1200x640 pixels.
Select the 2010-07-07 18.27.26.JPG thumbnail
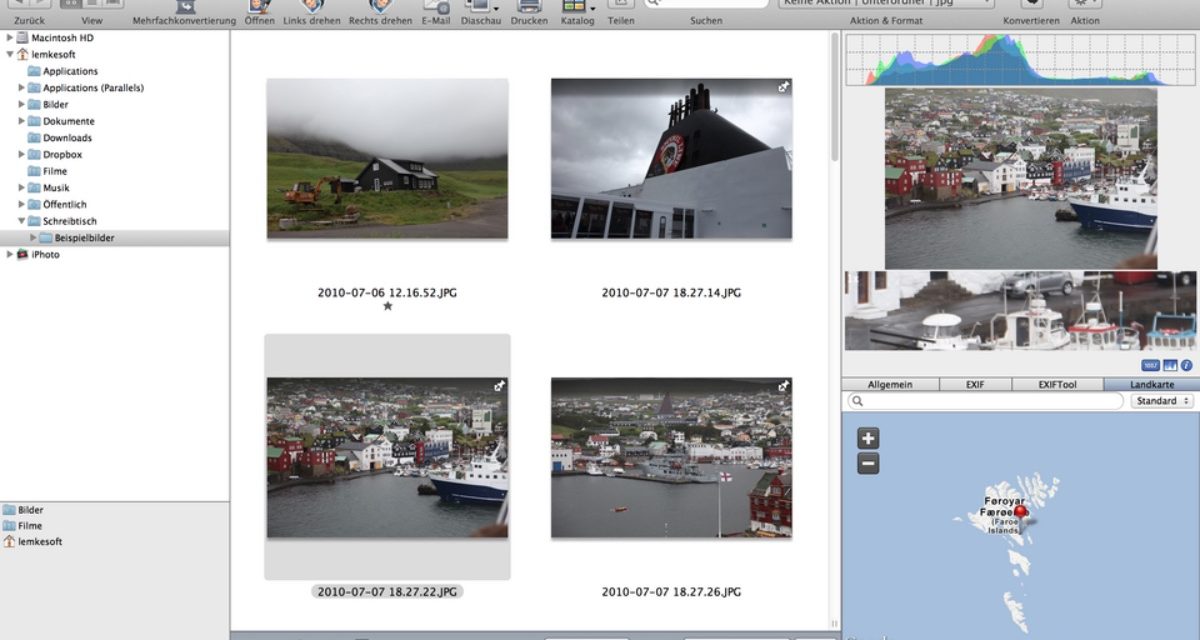tap(671, 457)
